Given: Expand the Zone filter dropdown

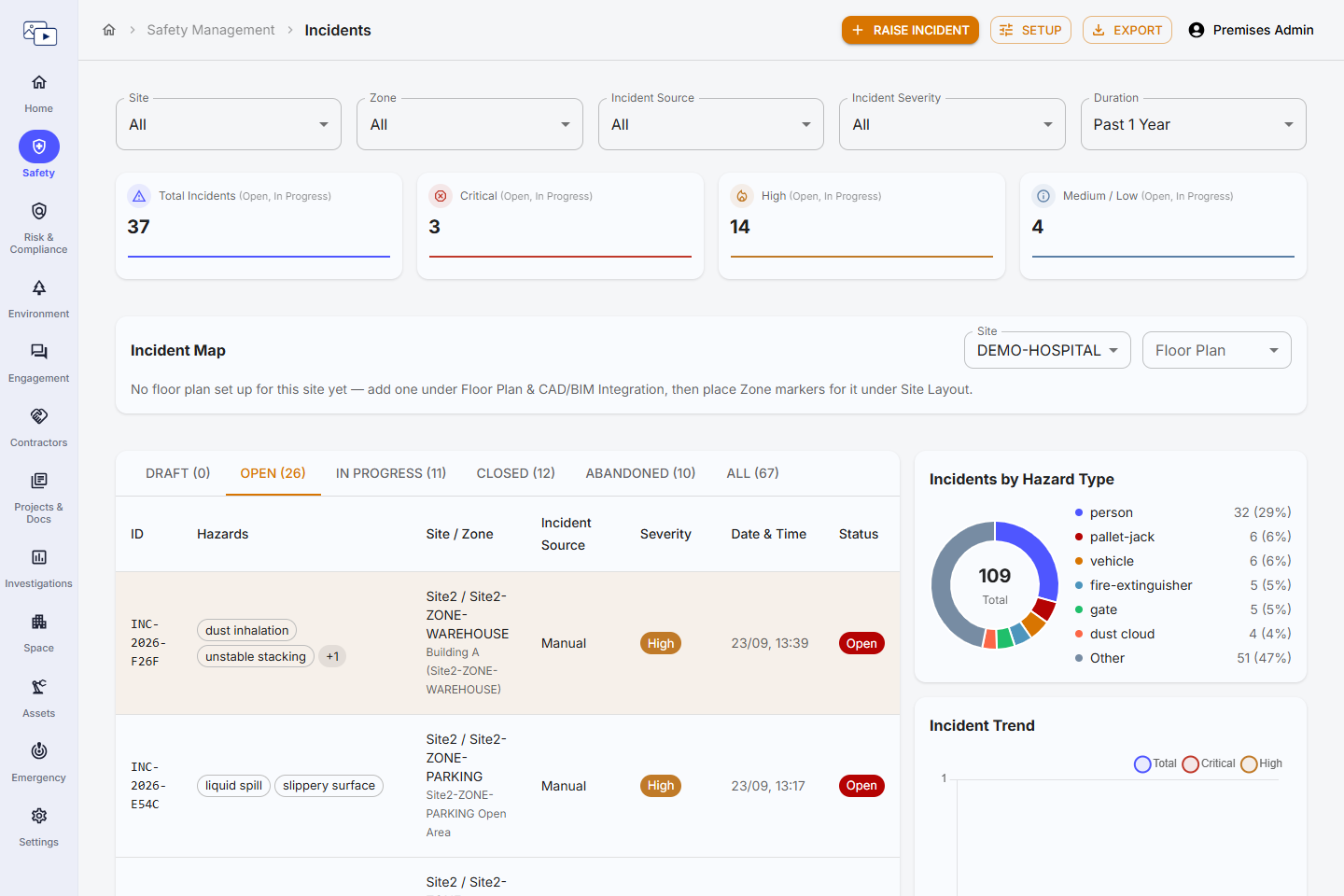Looking at the screenshot, I should coord(469,124).
